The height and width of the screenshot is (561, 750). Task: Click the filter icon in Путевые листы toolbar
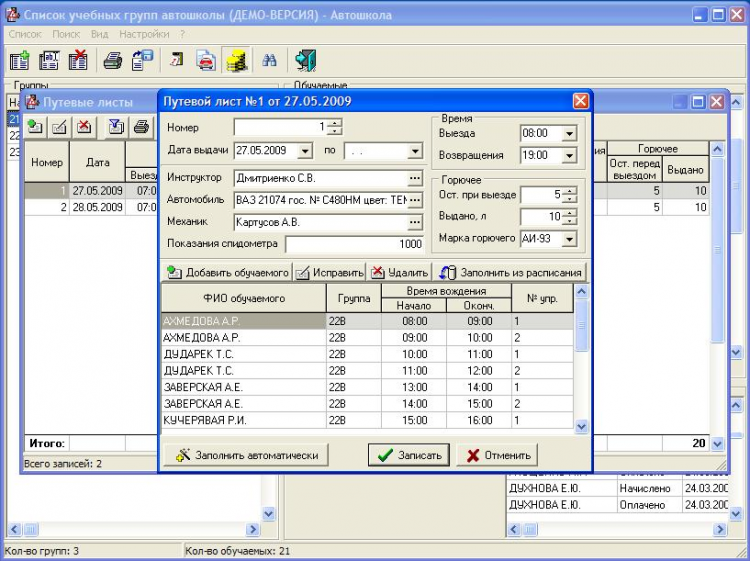(115, 127)
